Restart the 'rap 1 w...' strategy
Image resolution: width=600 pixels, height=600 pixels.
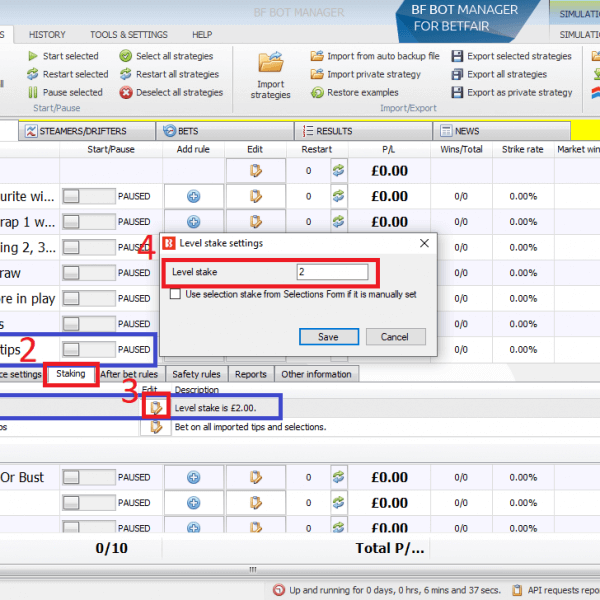[x=339, y=222]
